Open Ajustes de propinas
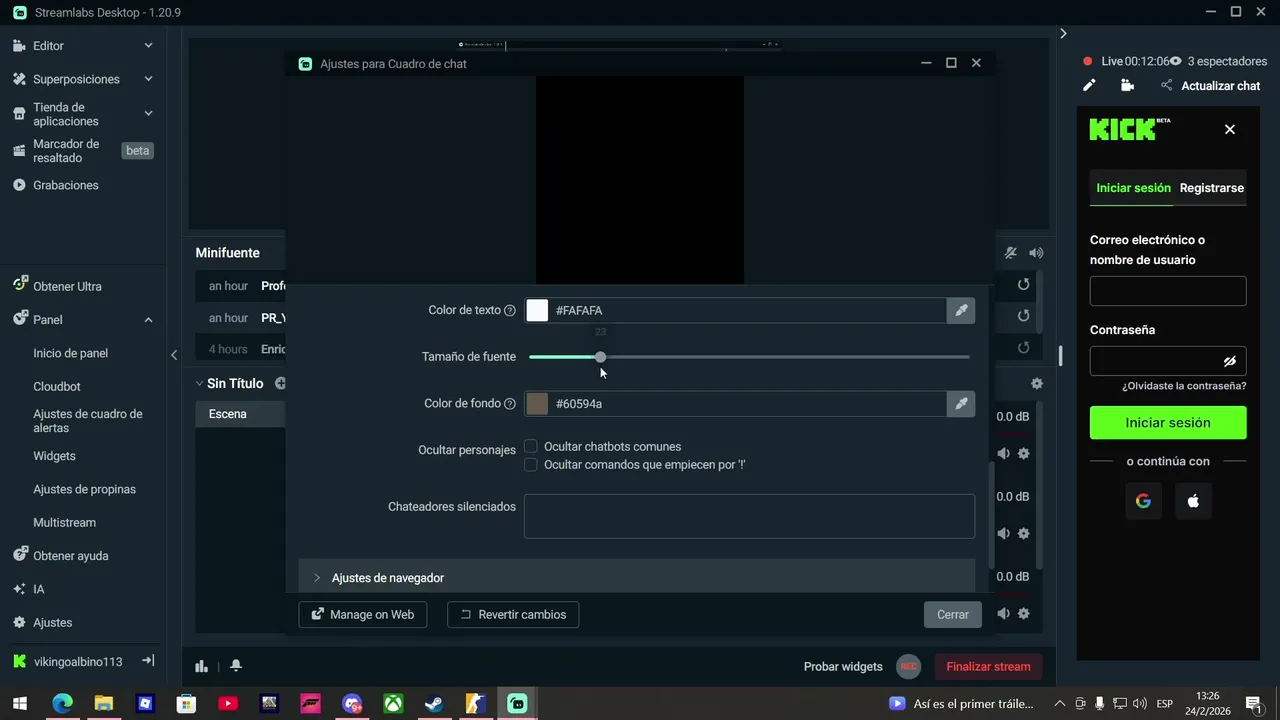 coord(84,490)
